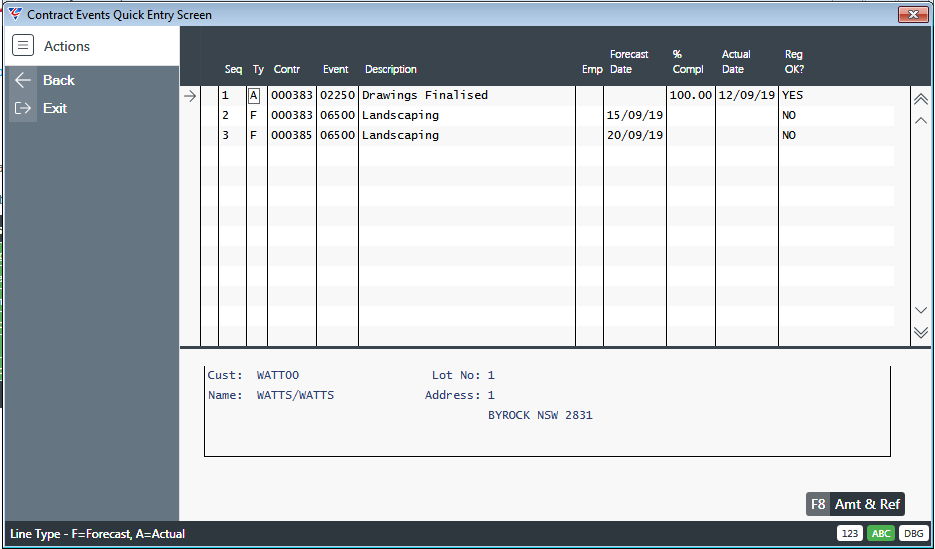The height and width of the screenshot is (549, 935).
Task: Click forecast date 20/09/19
Action: (634, 135)
